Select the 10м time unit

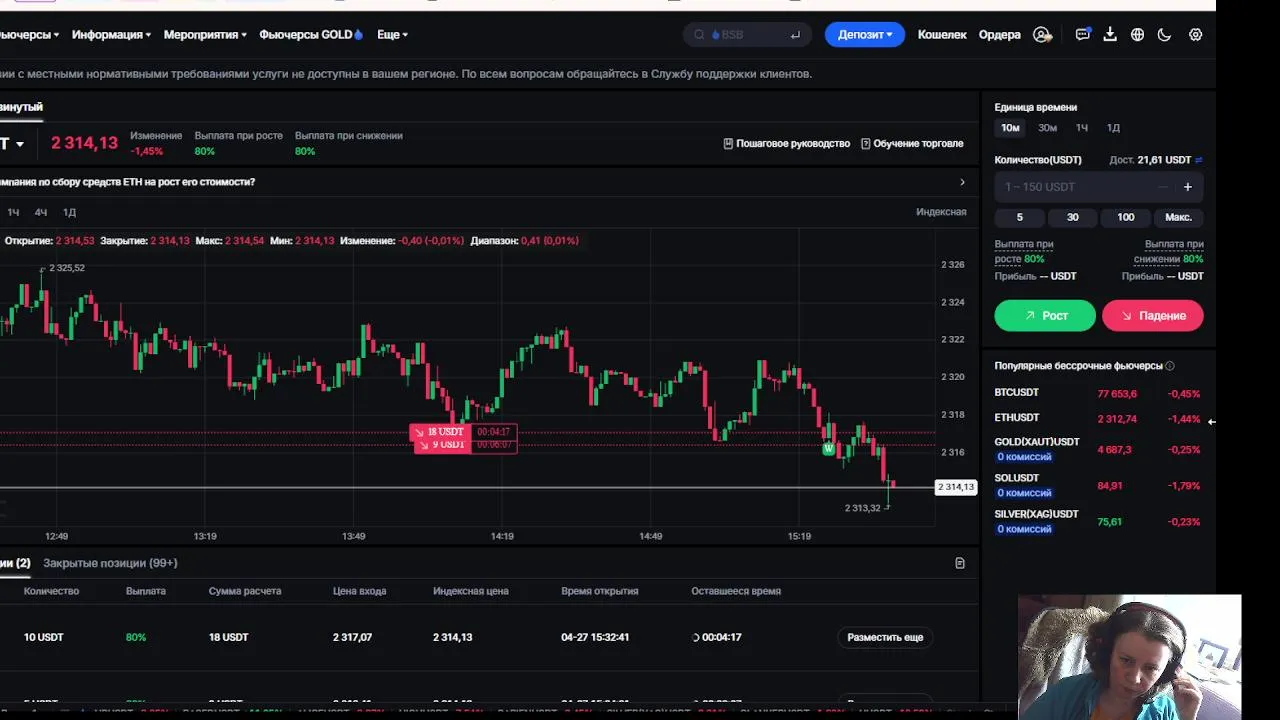pos(1011,128)
